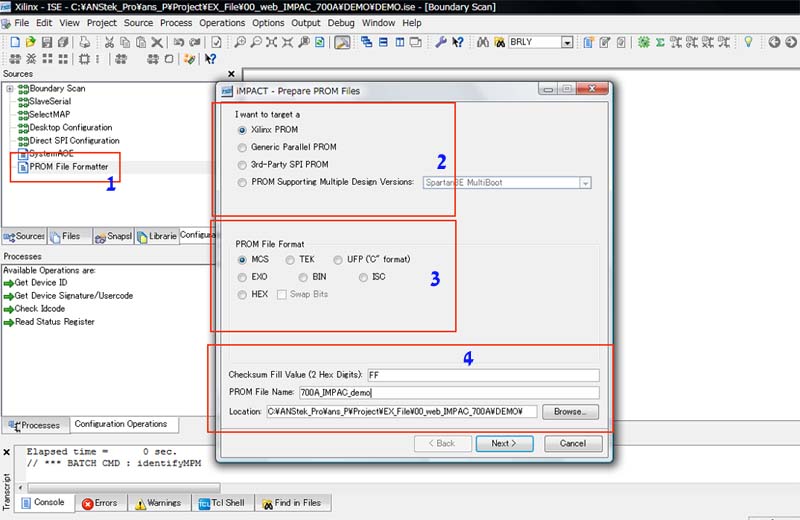Viewport: 800px width, 520px height.
Task: Click the Save diskette toolbar icon
Action: 46,42
